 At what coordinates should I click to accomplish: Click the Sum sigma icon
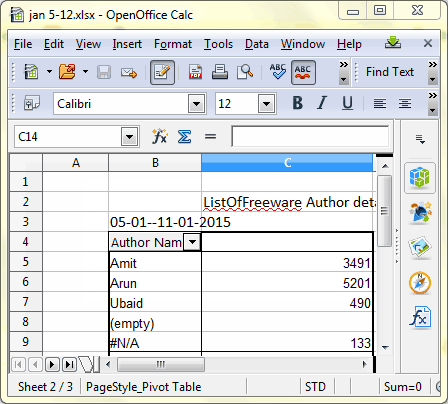(x=184, y=136)
